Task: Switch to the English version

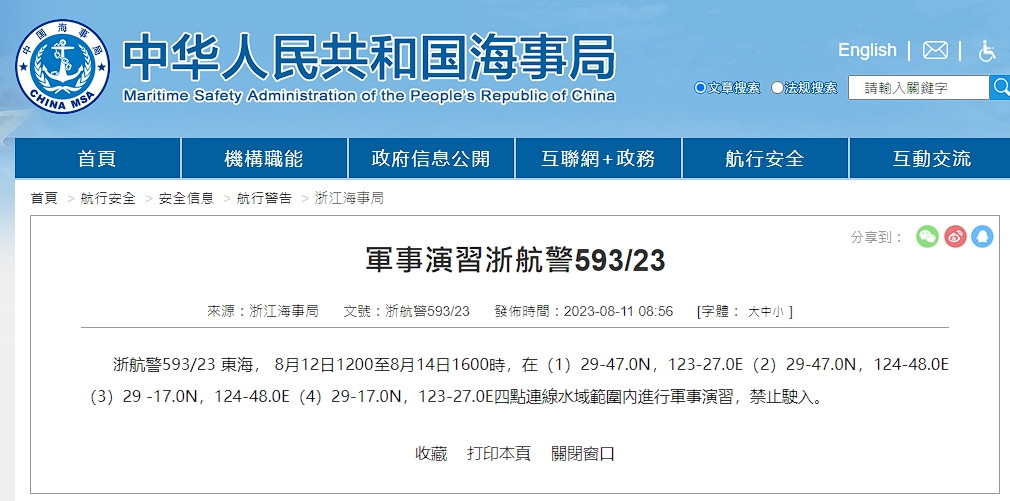Action: point(867,50)
